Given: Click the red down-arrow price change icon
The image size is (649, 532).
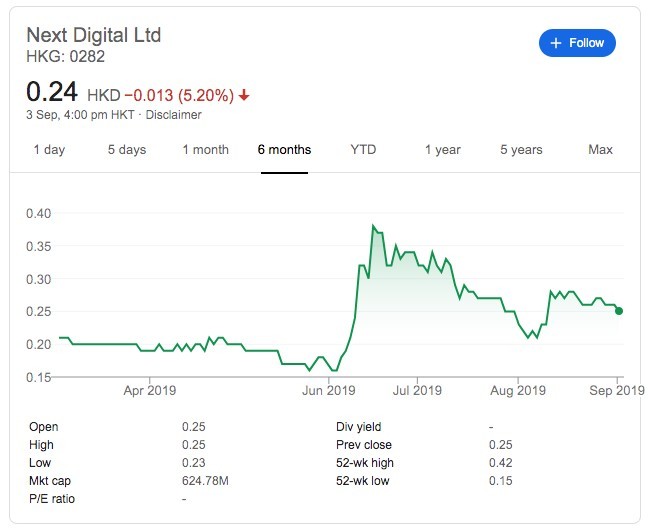Looking at the screenshot, I should 244,96.
